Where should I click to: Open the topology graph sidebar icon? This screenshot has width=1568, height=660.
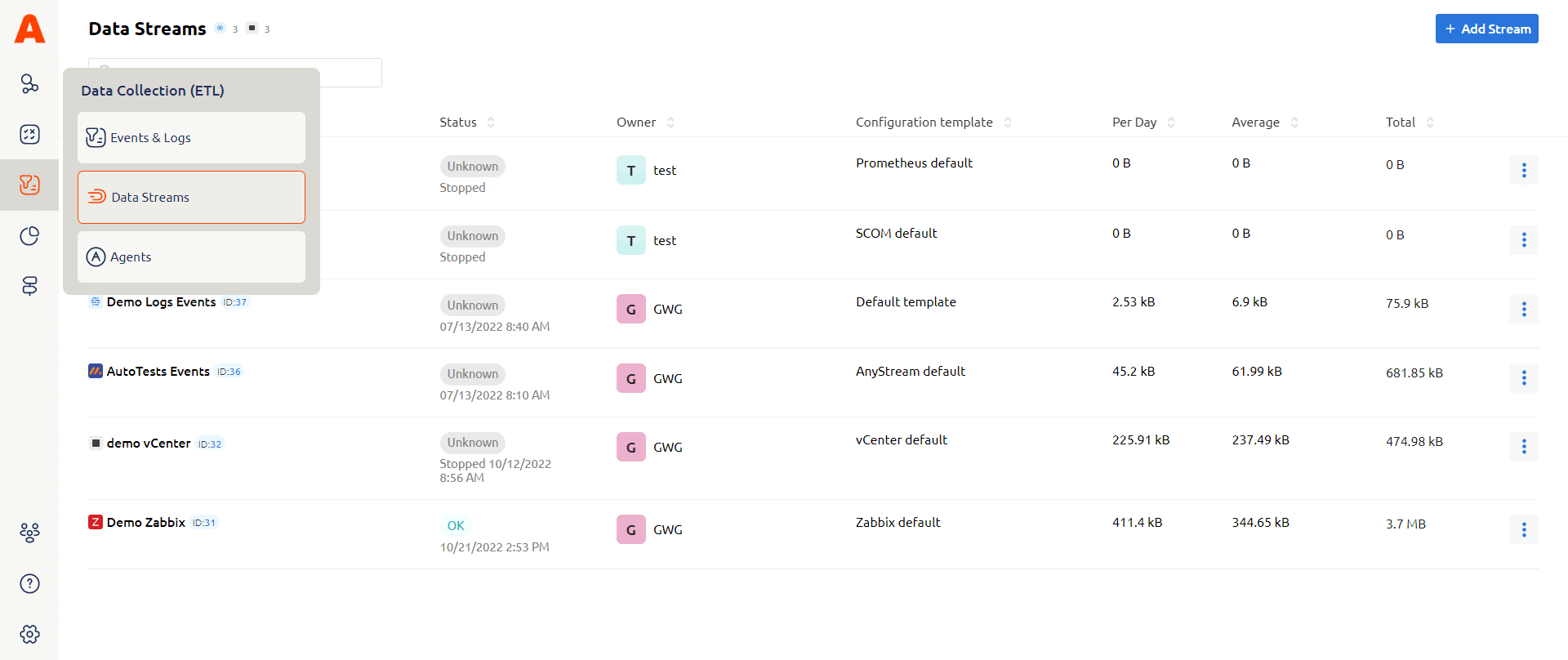pyautogui.click(x=29, y=83)
